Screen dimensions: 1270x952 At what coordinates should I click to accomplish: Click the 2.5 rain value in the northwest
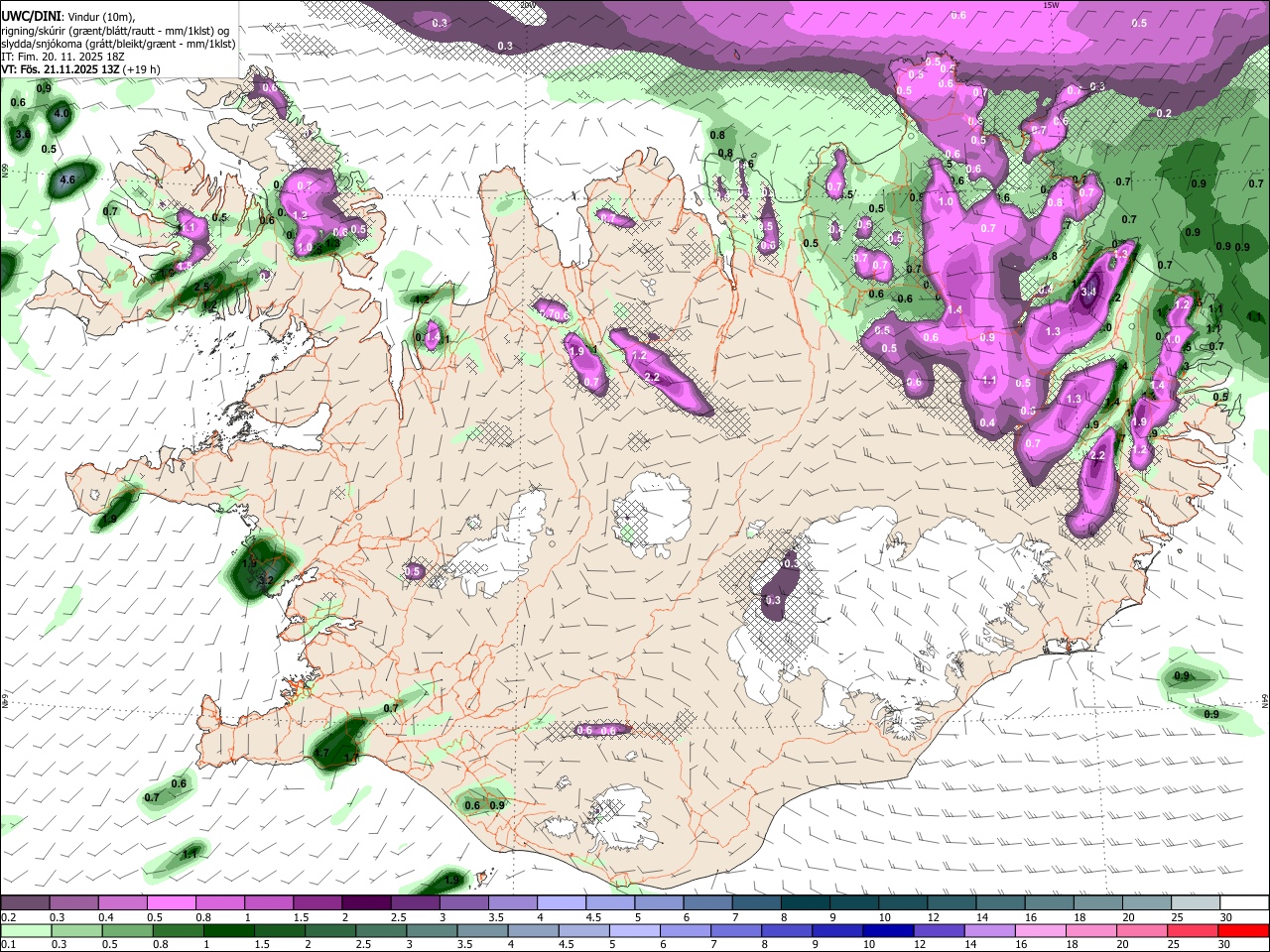[202, 287]
